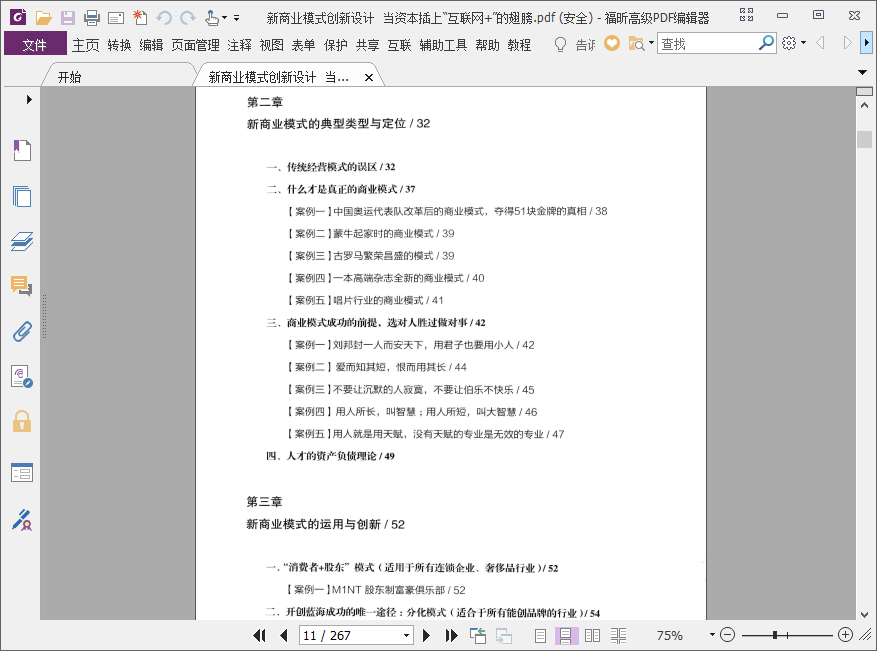
Task: Print the document with printer icon
Action: tap(92, 18)
